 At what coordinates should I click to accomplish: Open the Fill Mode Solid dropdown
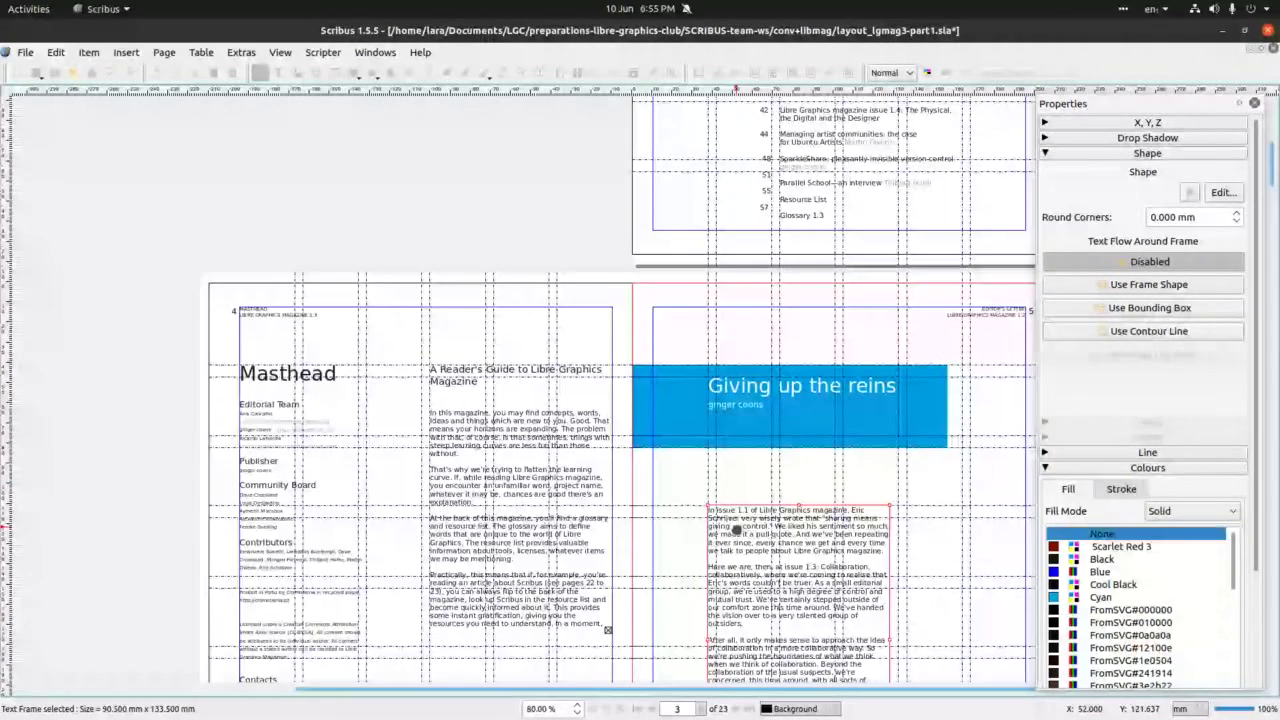pos(1192,511)
